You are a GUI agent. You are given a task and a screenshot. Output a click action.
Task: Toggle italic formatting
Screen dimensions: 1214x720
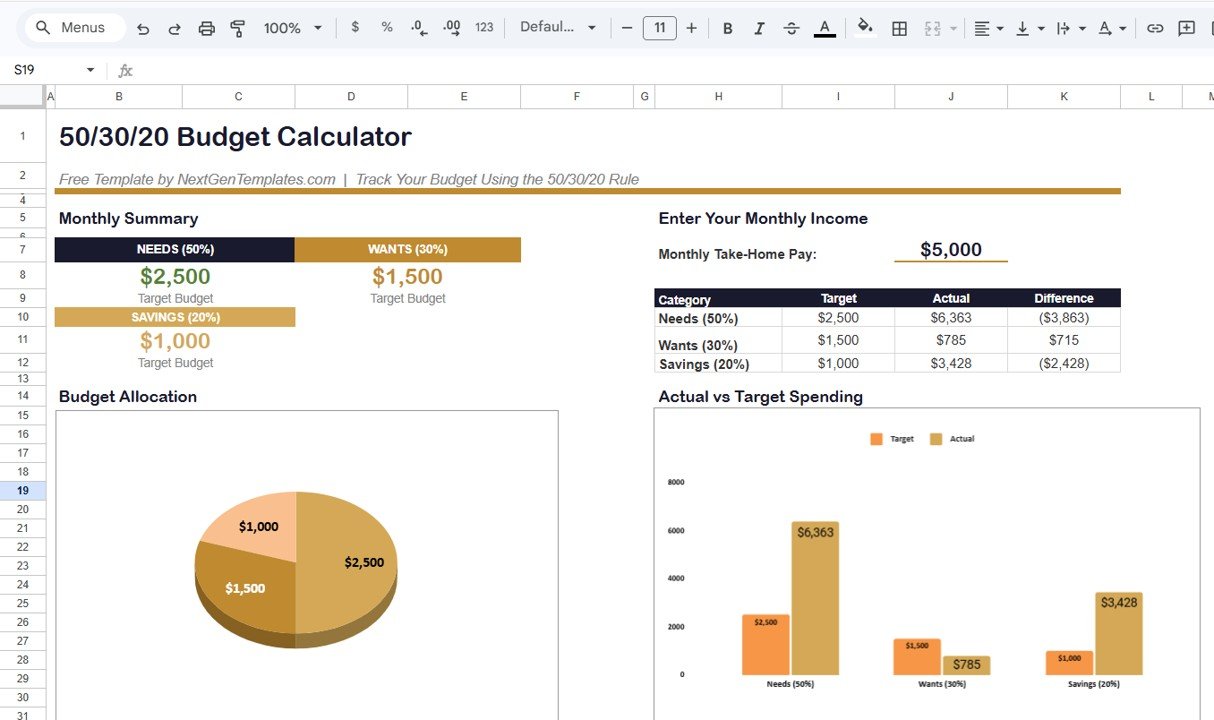coord(759,28)
